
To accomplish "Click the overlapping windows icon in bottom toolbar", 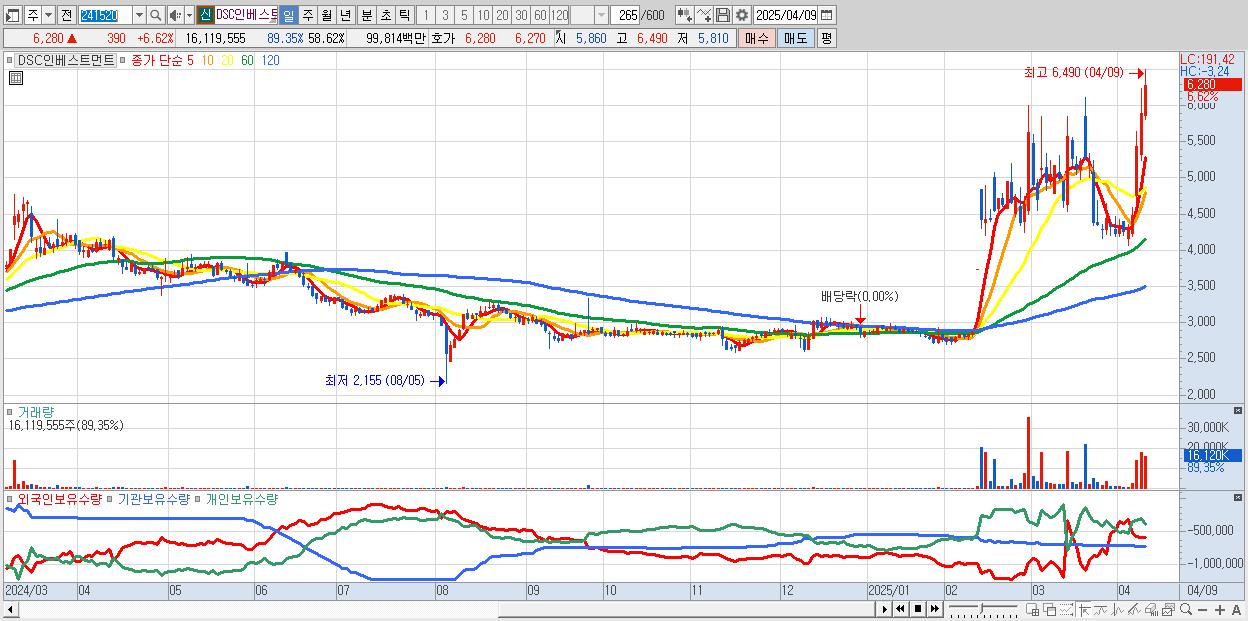I will tap(1049, 609).
